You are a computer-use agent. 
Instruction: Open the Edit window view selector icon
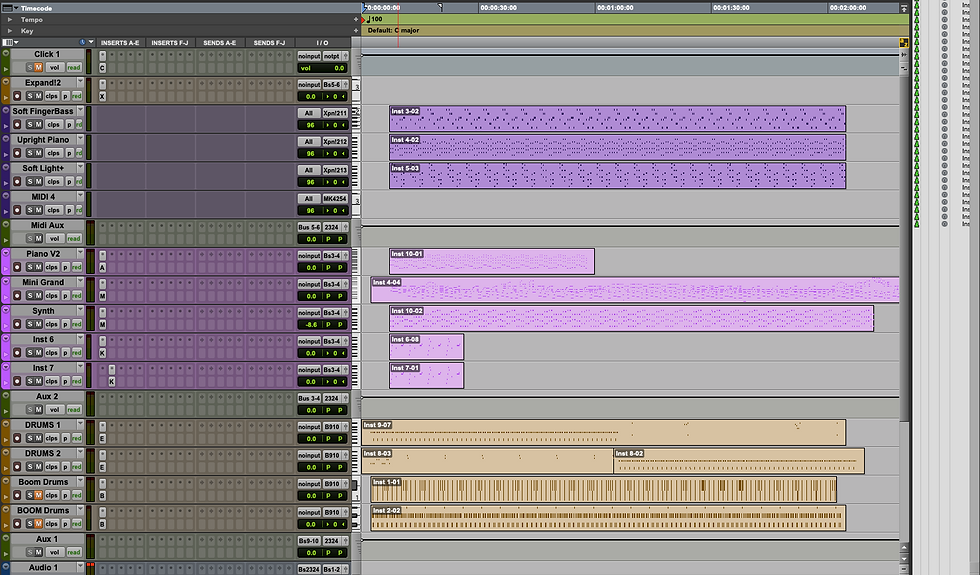pyautogui.click(x=8, y=42)
